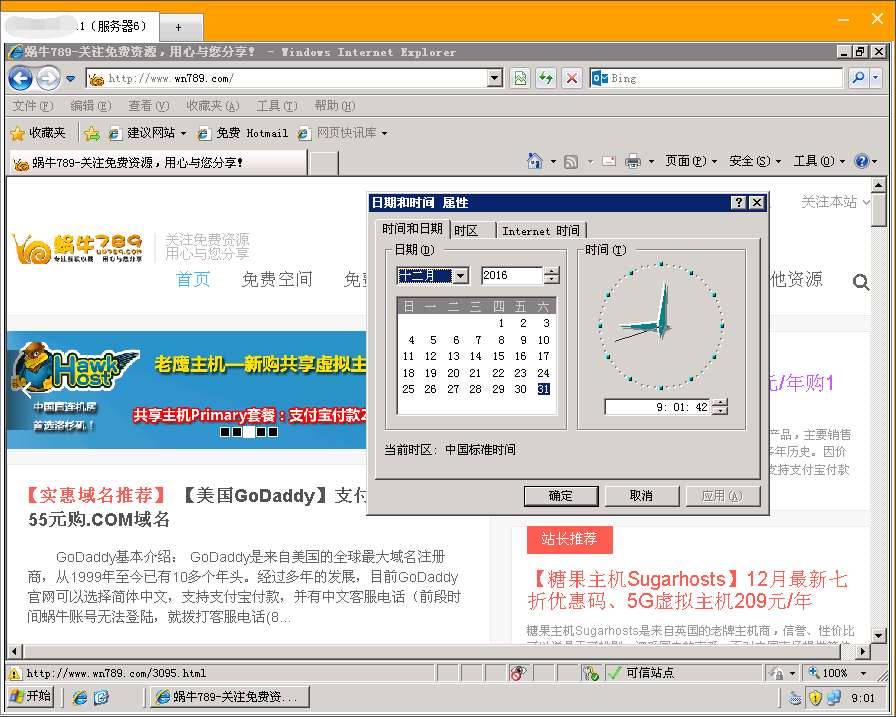Click the compatibility view icon
The image size is (896, 717).
tap(520, 78)
